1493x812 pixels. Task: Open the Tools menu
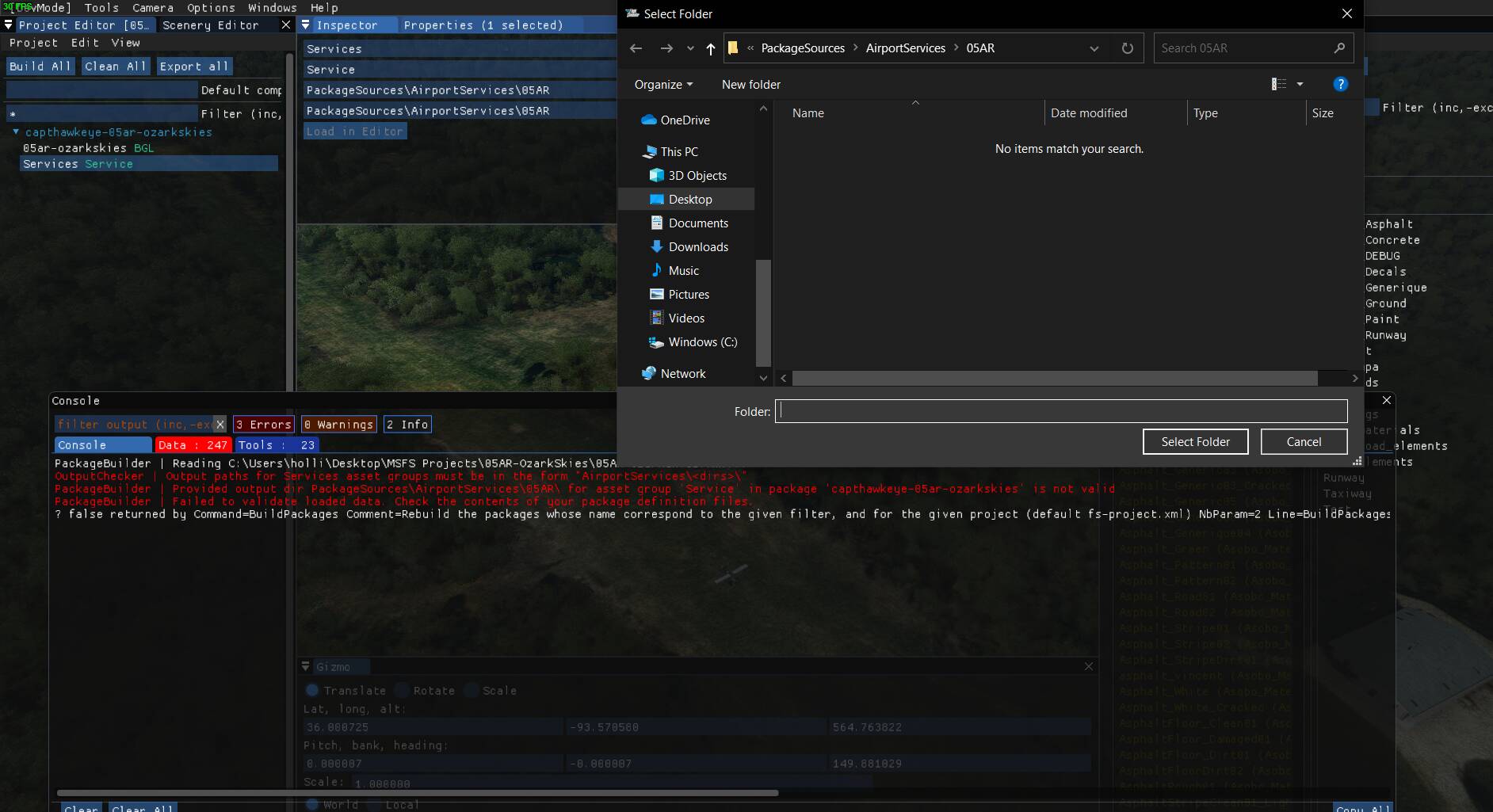click(101, 8)
